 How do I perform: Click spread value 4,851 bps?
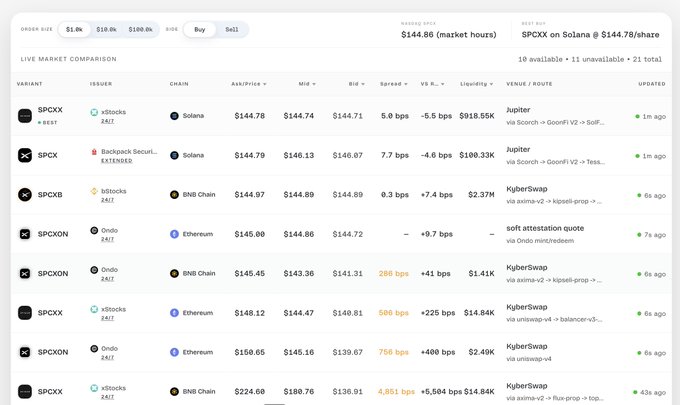396,392
